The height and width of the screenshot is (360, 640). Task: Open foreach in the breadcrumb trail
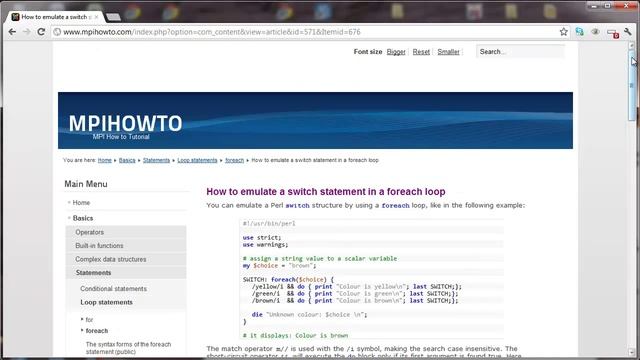click(x=234, y=160)
